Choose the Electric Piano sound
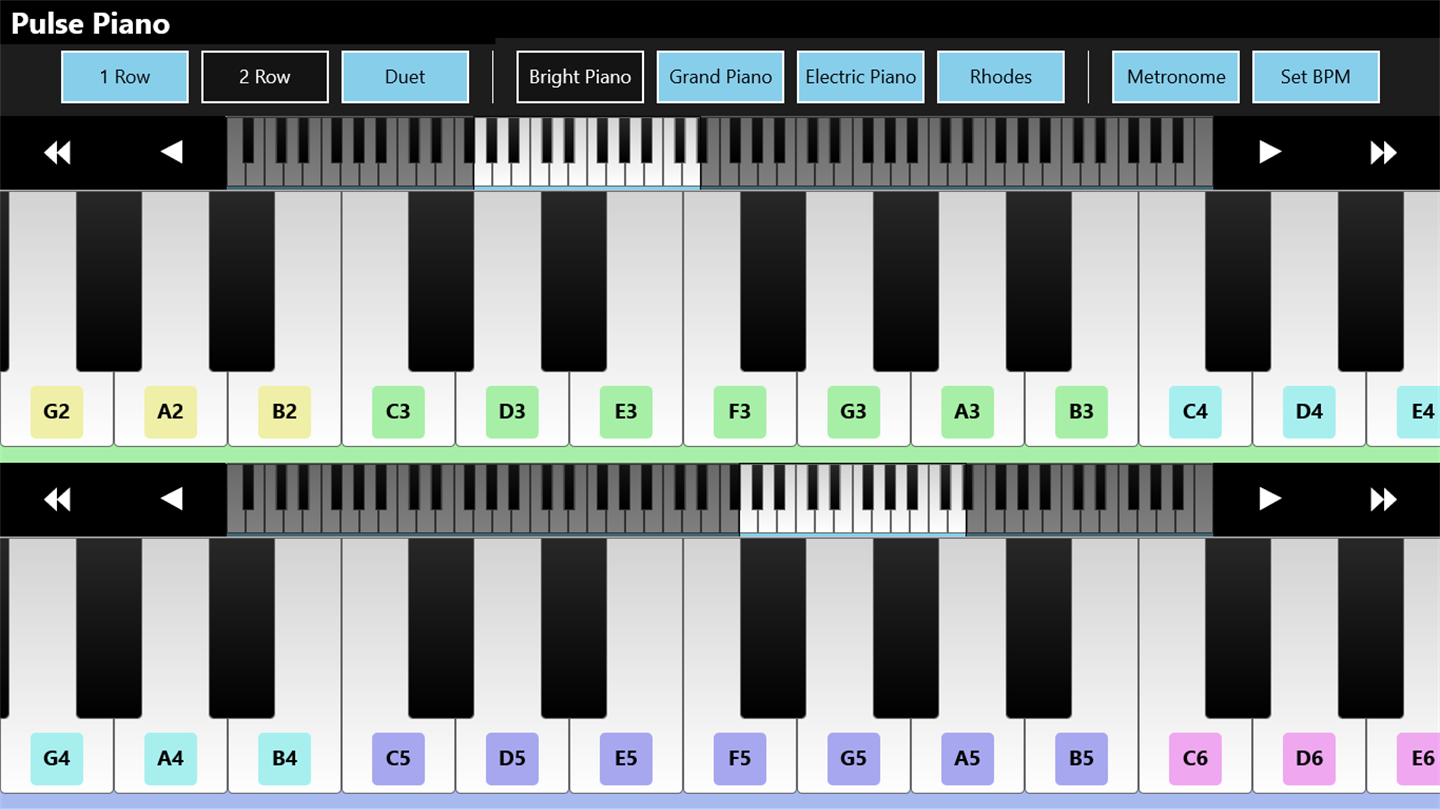 [861, 77]
